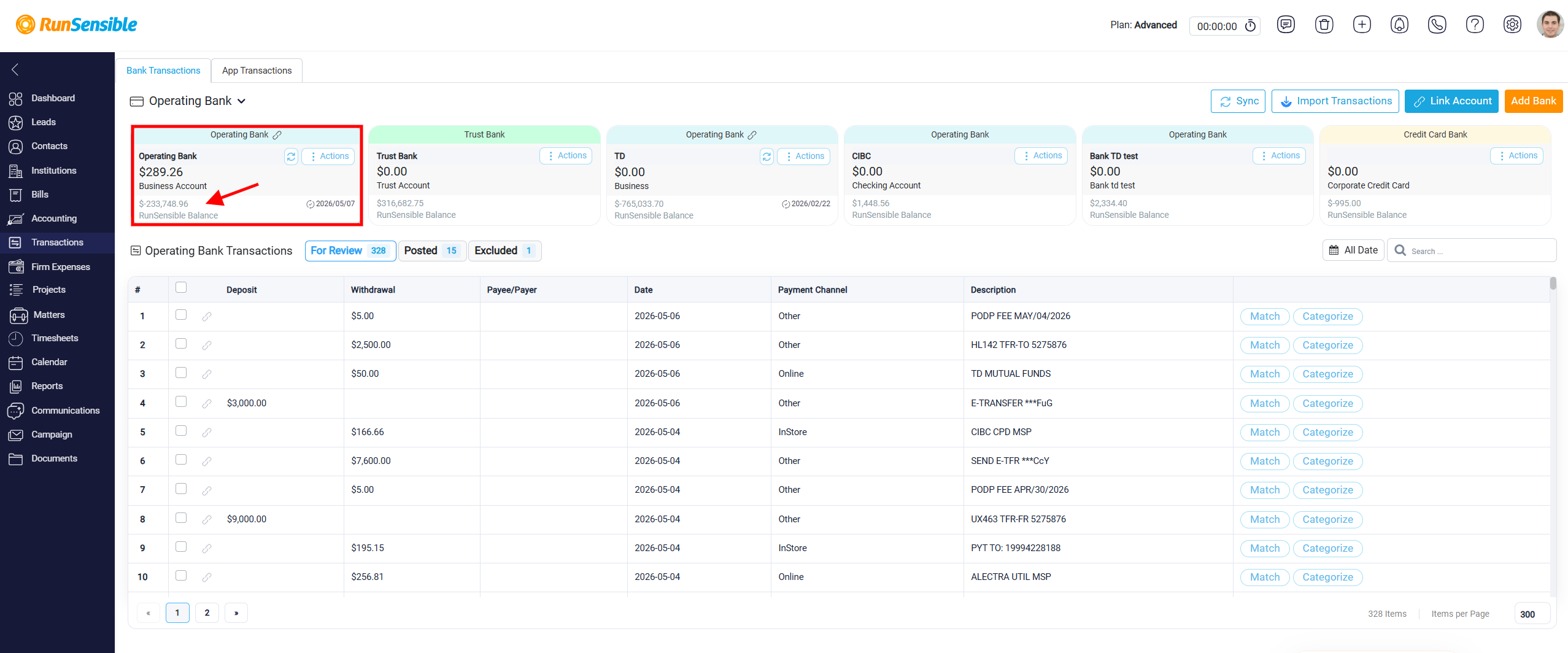Screen dimensions: 1568x653
Task: Open the settings gear icon
Action: click(1512, 25)
